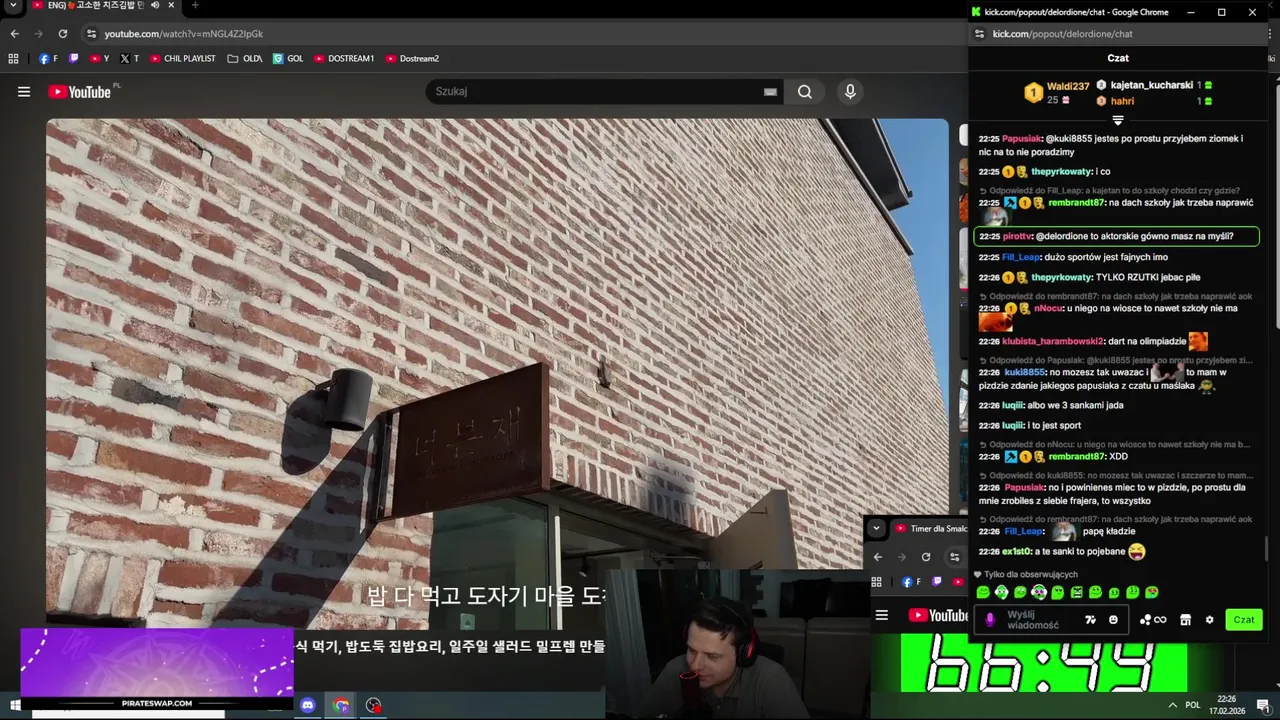Click klubista_harambowski2 username
The width and height of the screenshot is (1280, 720).
[x=1052, y=342]
